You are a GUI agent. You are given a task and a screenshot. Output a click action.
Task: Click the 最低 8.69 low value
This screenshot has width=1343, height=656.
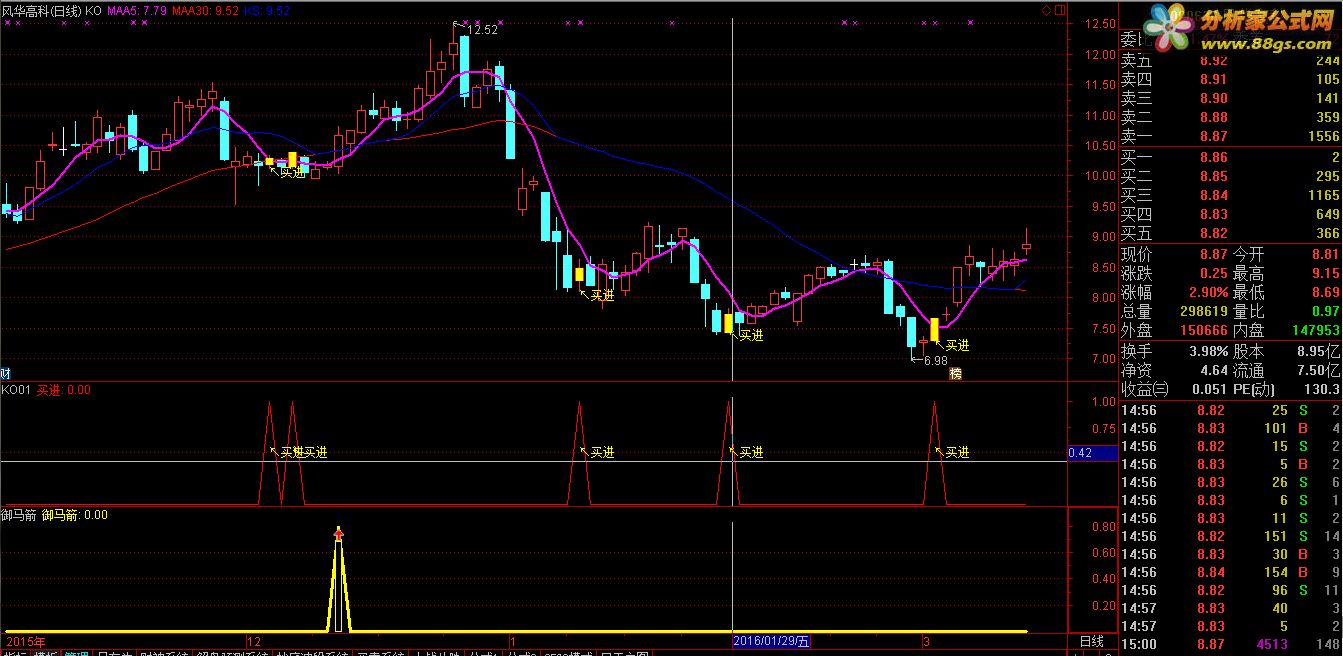tap(1326, 292)
